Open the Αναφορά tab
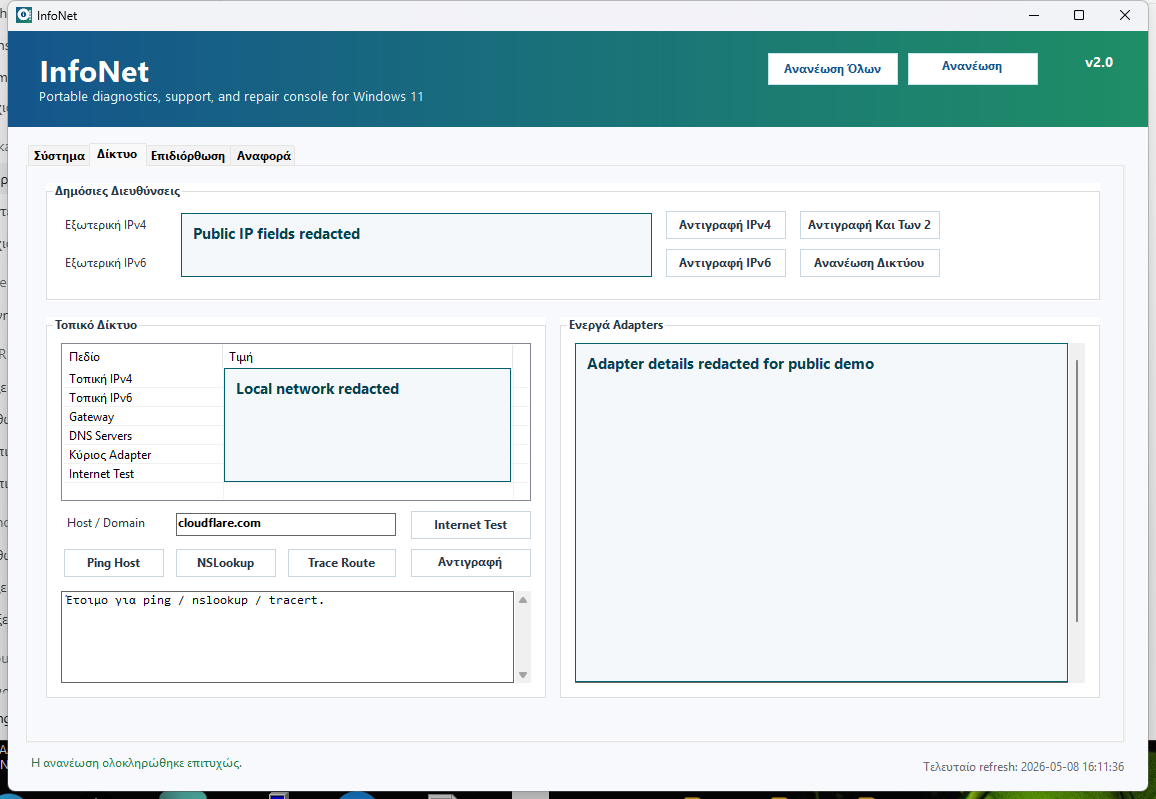The image size is (1156, 799). pyautogui.click(x=263, y=156)
